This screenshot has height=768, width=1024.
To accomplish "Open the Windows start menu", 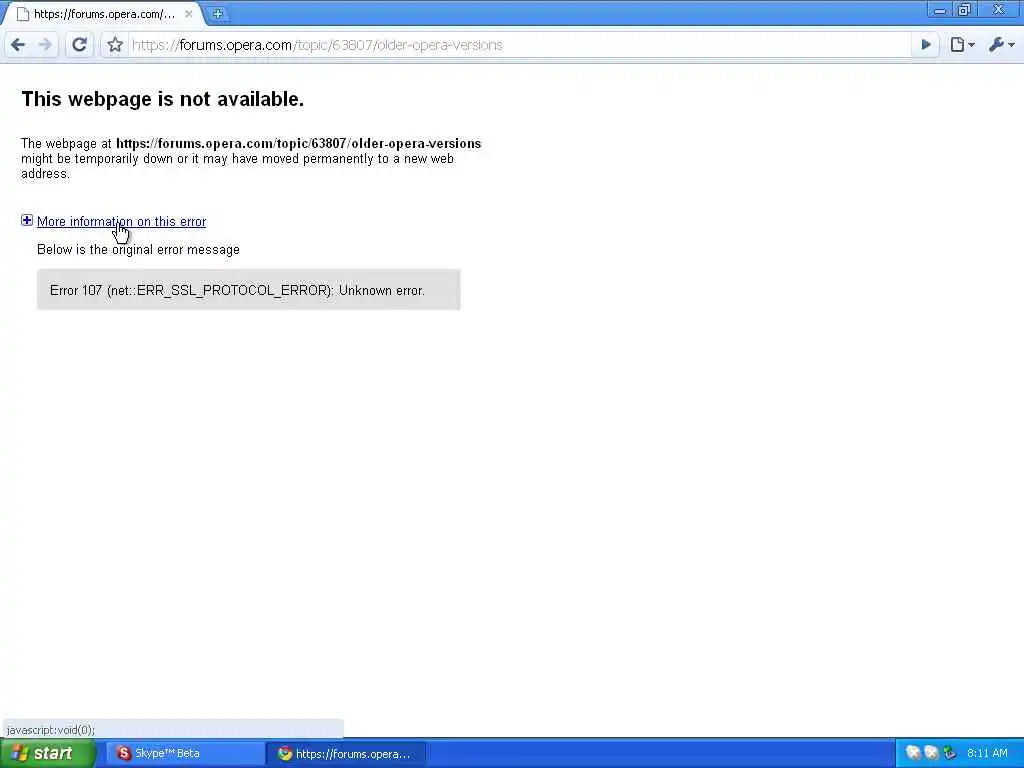I will [46, 754].
